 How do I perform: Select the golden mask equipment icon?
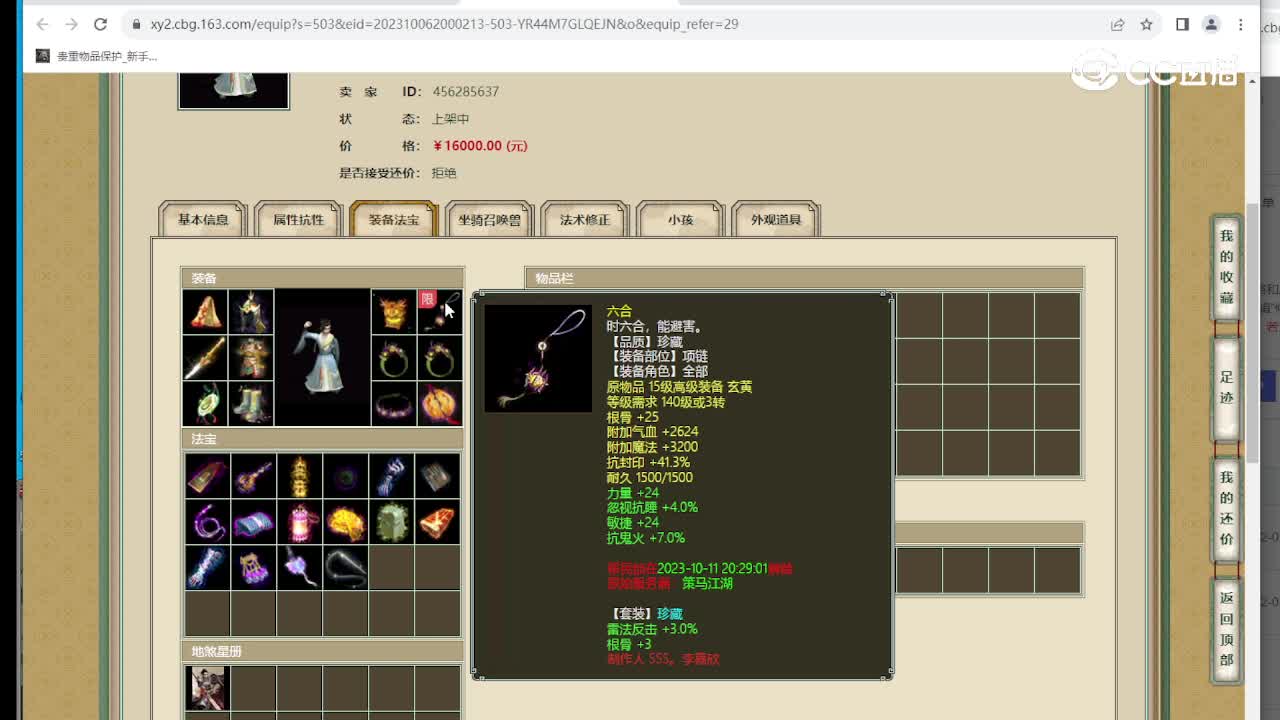[393, 312]
